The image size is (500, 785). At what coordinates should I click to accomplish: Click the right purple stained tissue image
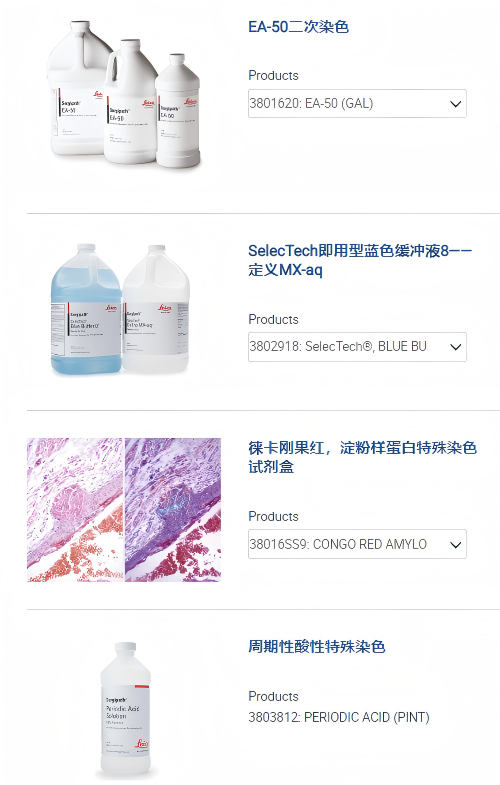173,510
